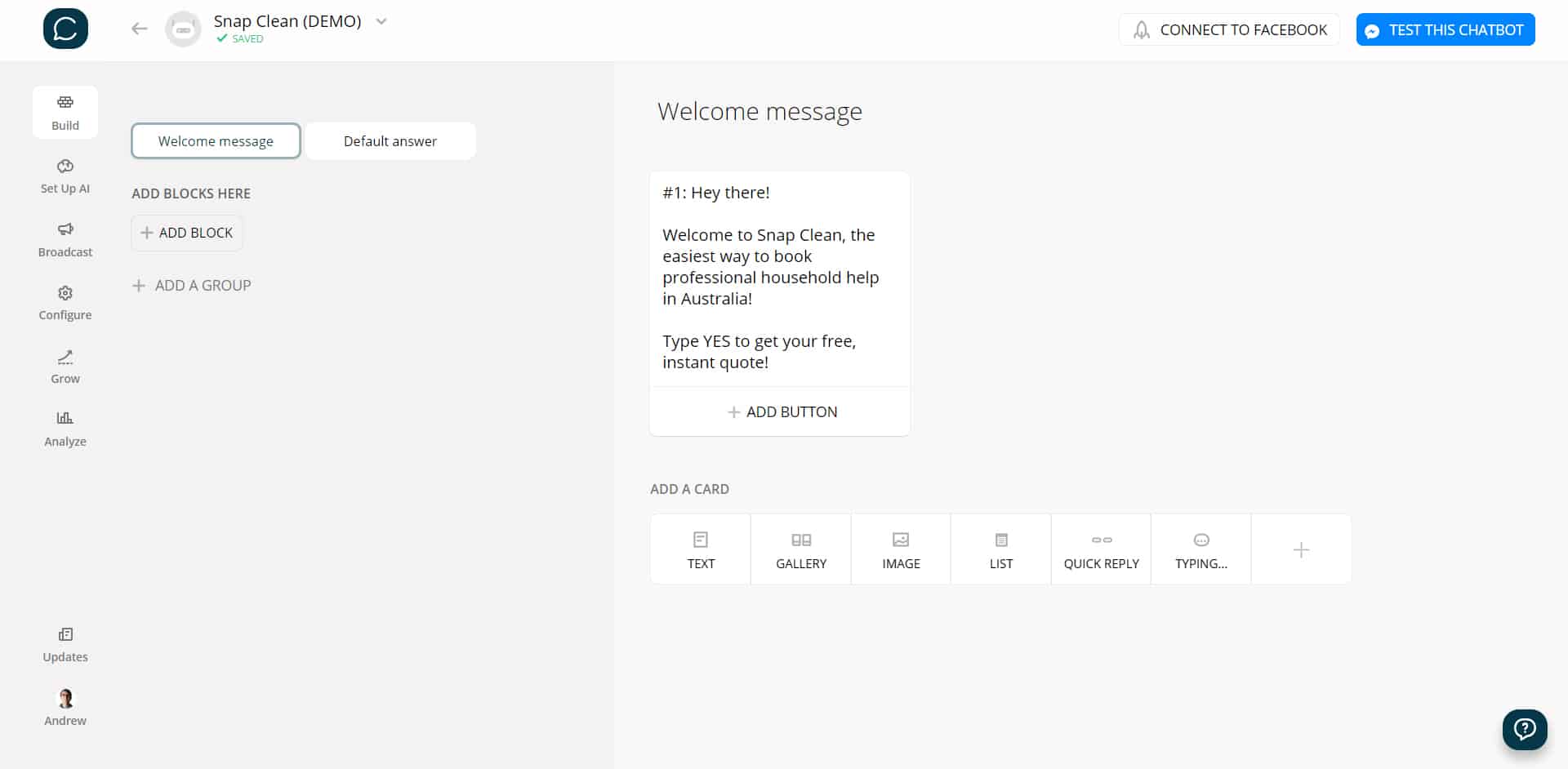
Task: Open Analyze stats in sidebar
Action: click(65, 429)
